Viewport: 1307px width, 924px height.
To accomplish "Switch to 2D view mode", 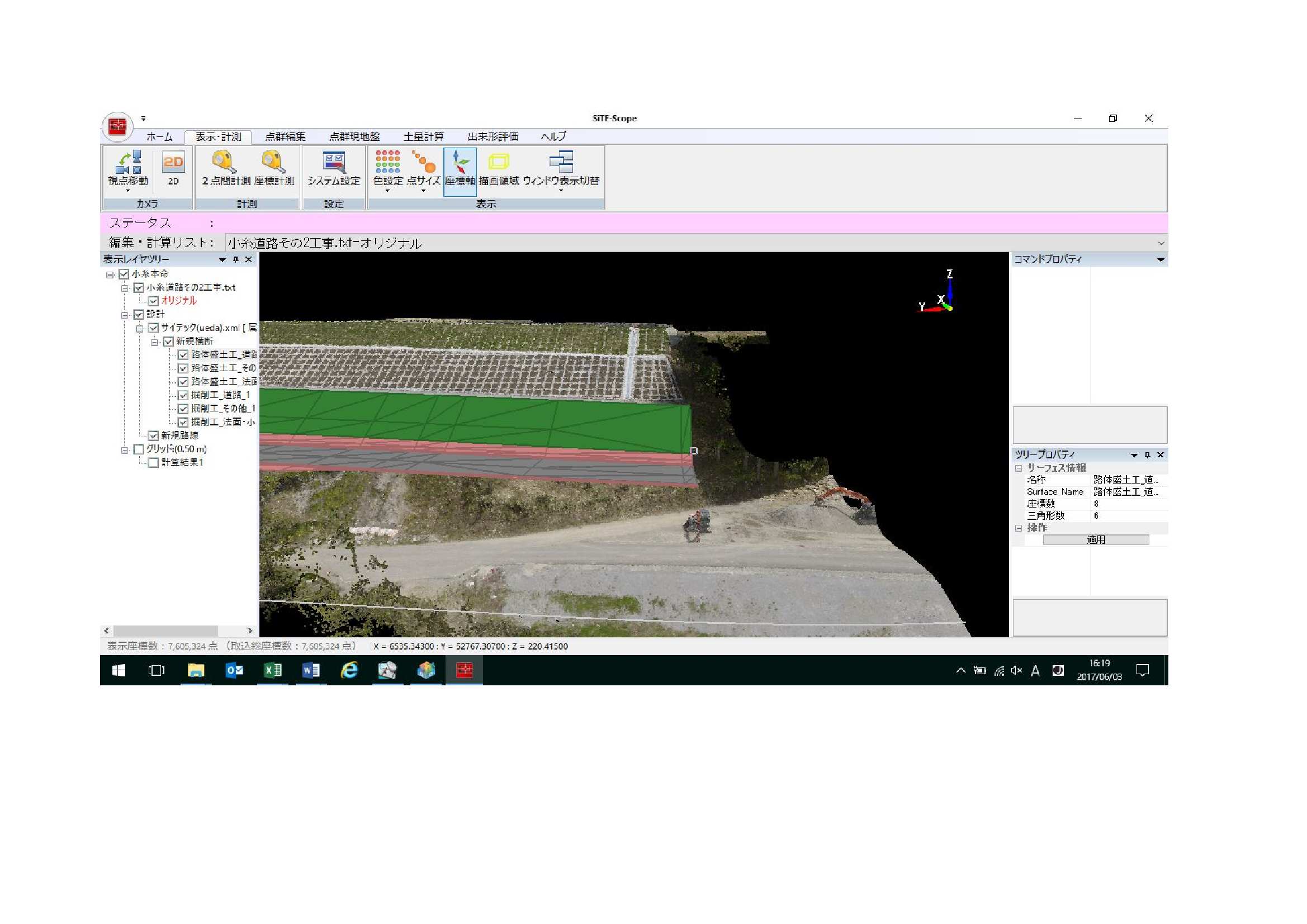I will tap(173, 163).
